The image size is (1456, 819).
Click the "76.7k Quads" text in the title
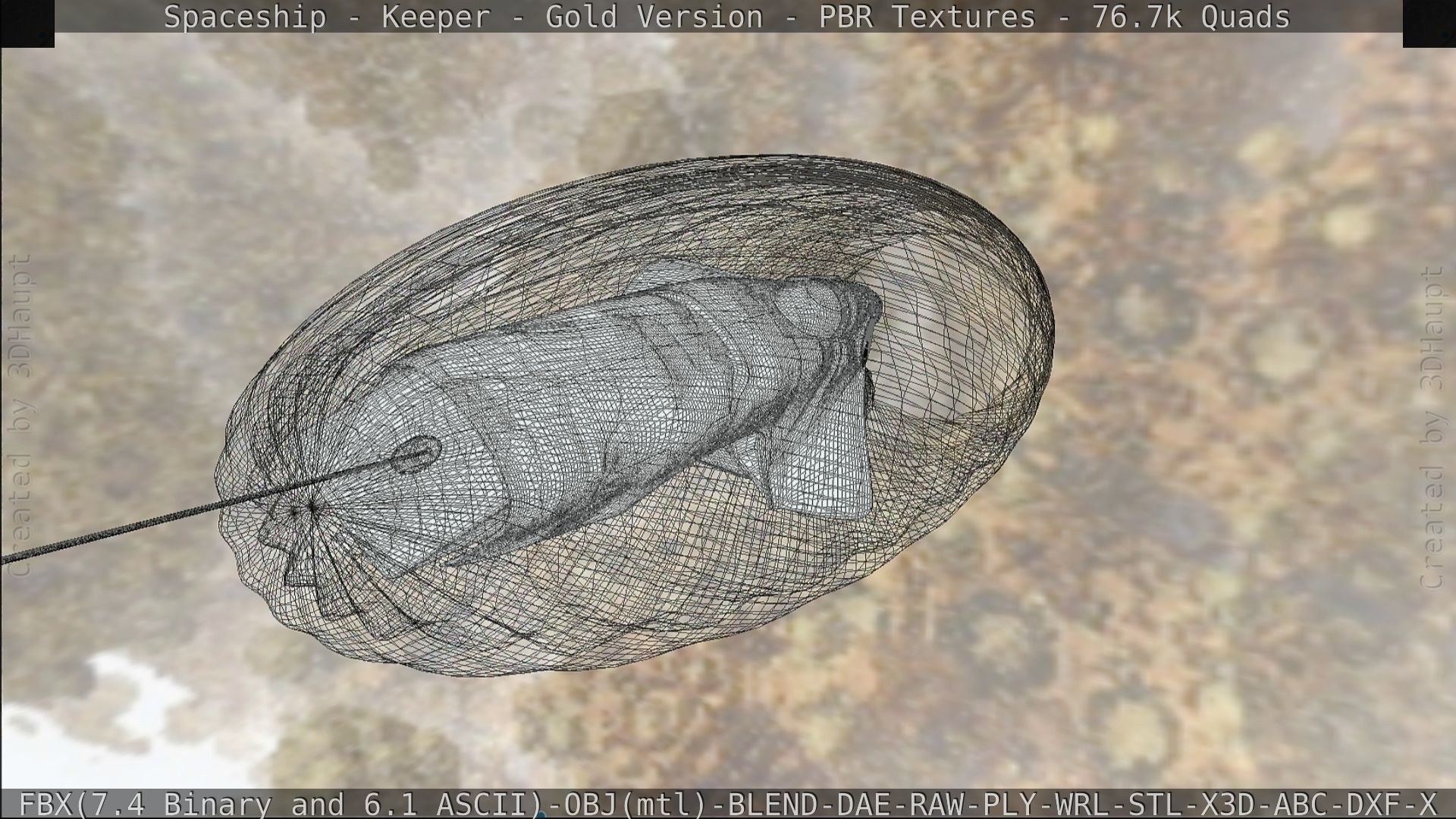click(1191, 17)
